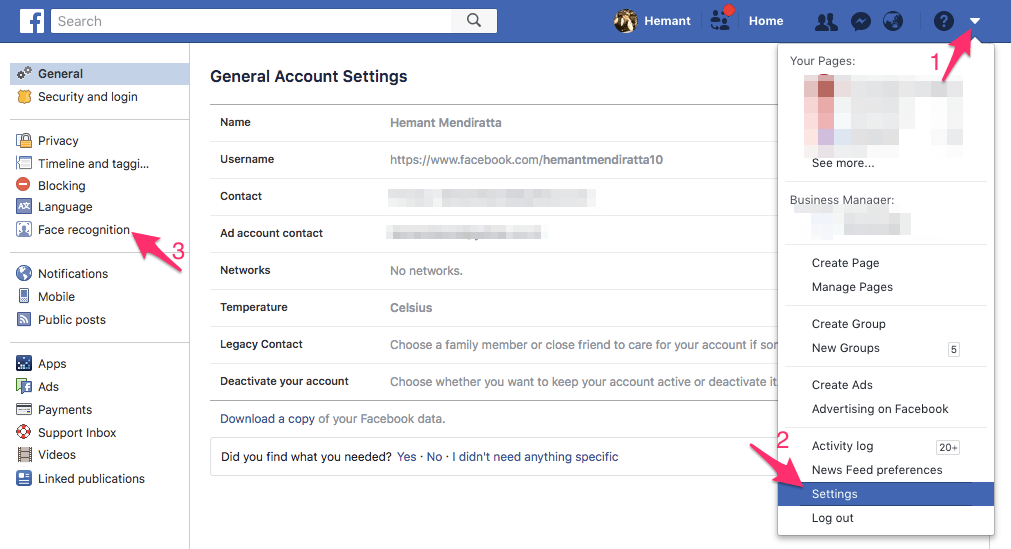The height and width of the screenshot is (549, 1011).
Task: Click the General gears icon in the sidebar
Action: (24, 73)
